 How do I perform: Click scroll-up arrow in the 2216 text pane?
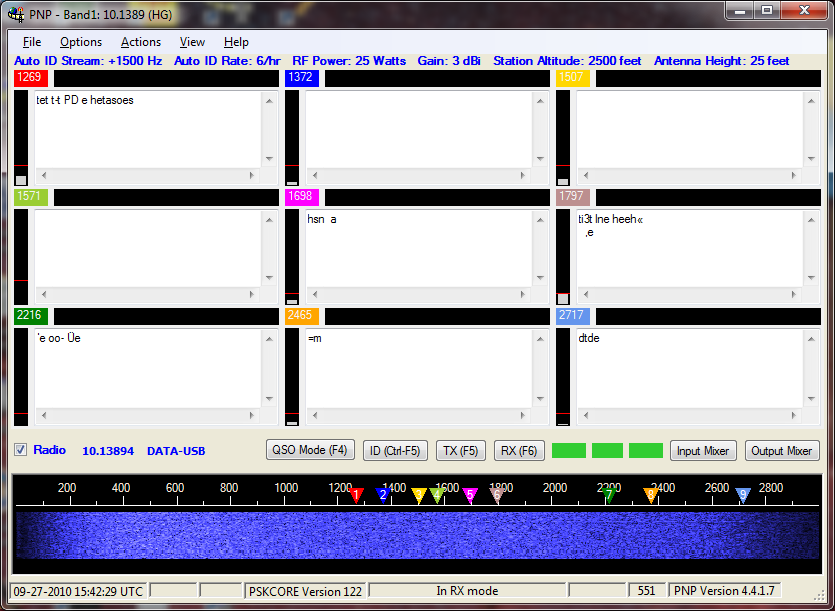pos(269,339)
